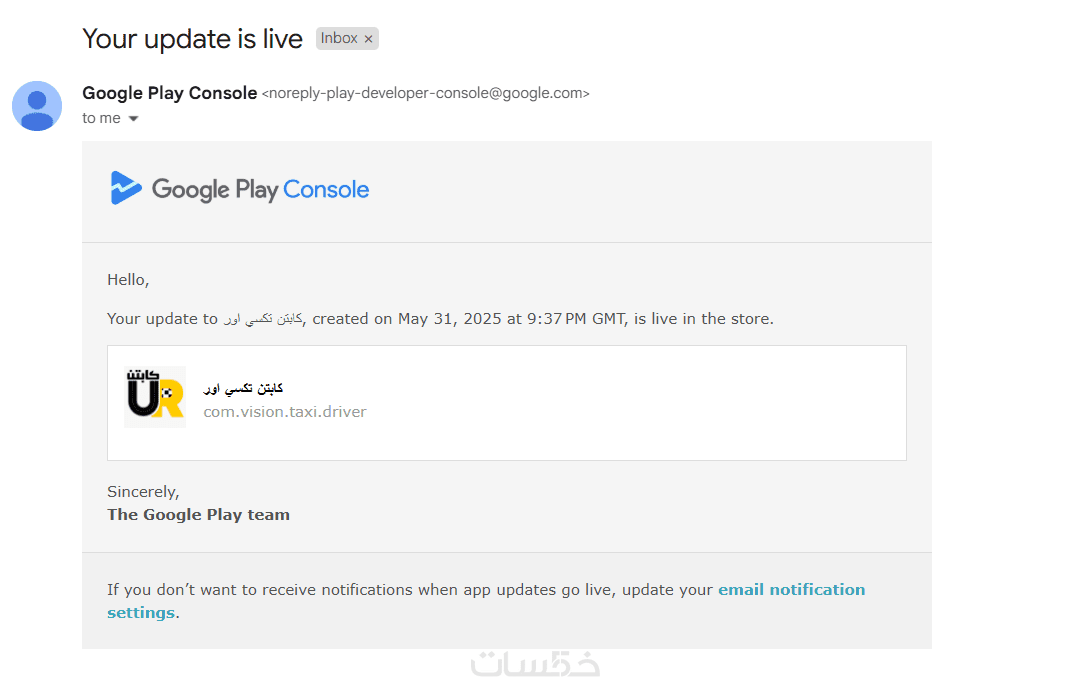
Task: Click the 'Your update is live' subject
Action: [192, 39]
